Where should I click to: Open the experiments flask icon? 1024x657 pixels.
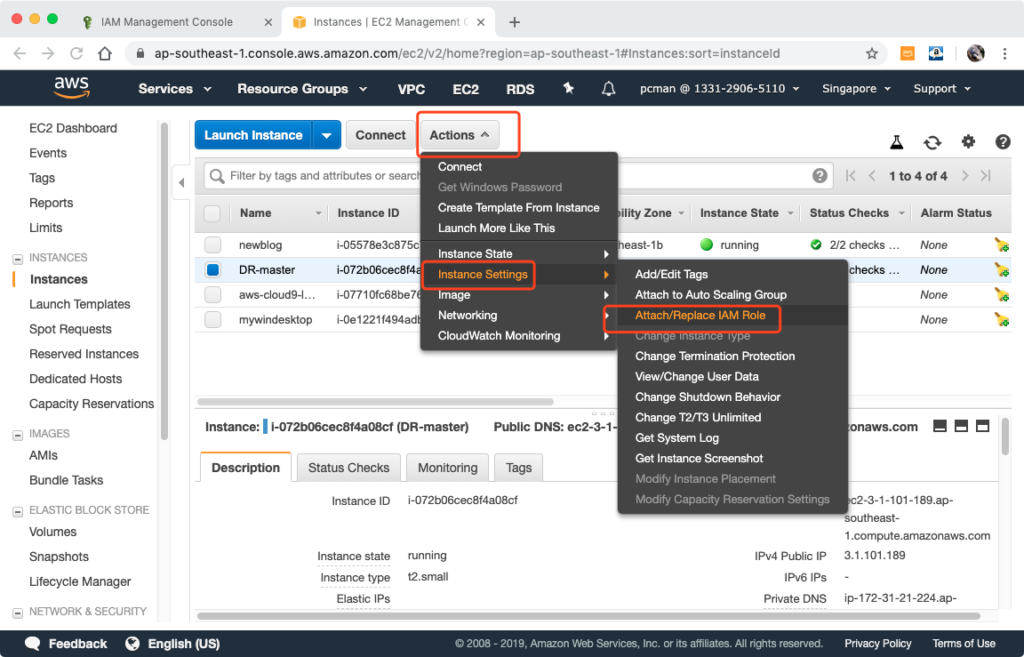tap(897, 142)
